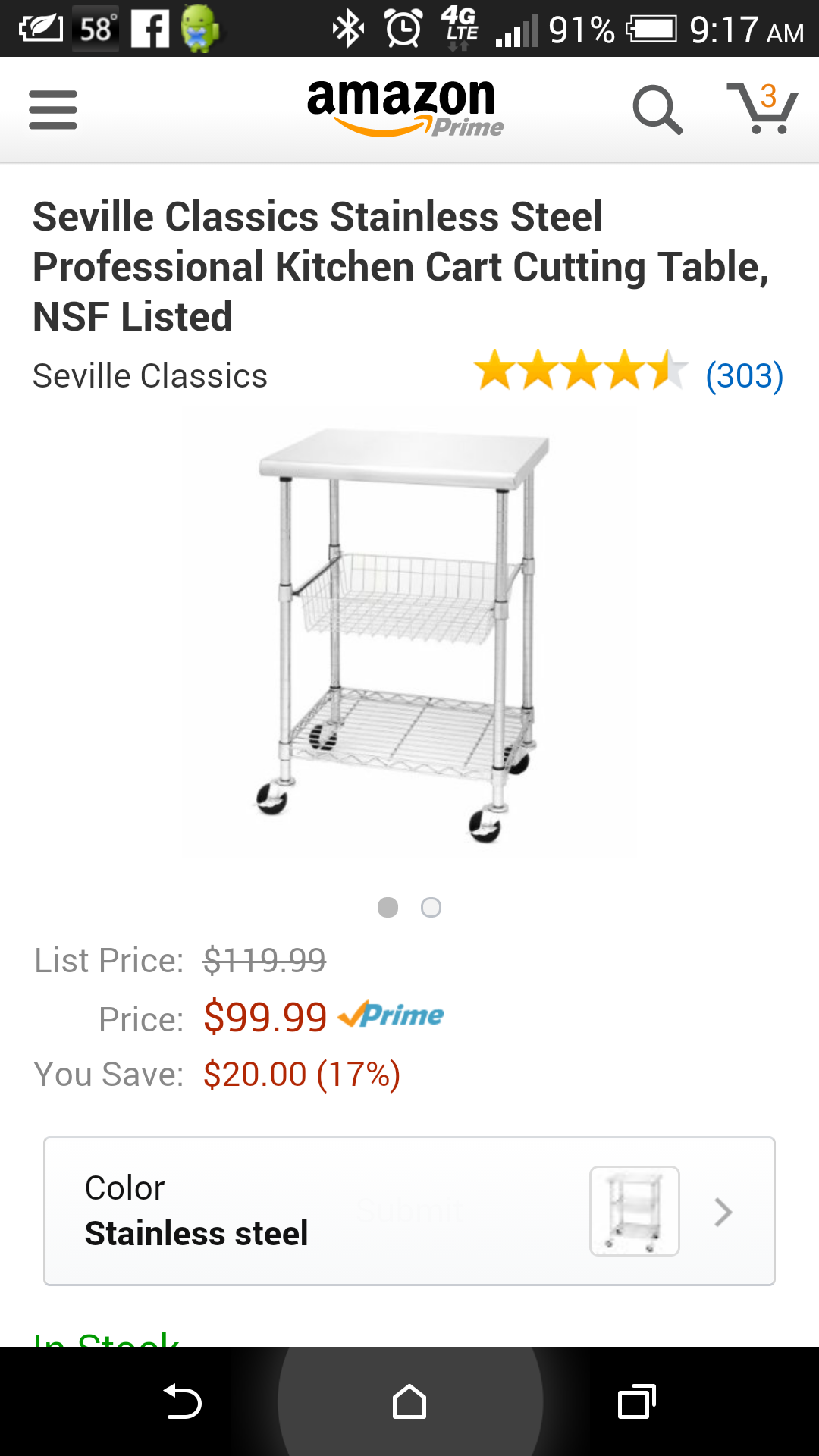Tap the alarm clock status icon
The width and height of the screenshot is (819, 1456).
(403, 29)
